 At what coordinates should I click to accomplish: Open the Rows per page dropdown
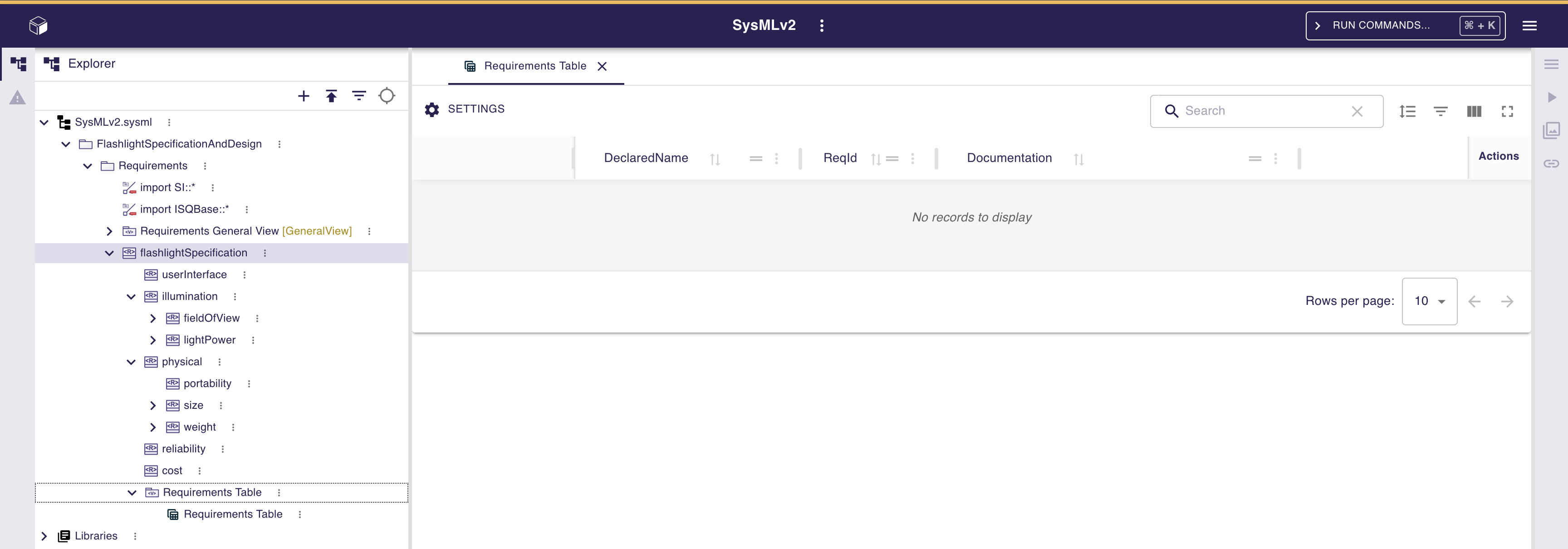[x=1429, y=301]
